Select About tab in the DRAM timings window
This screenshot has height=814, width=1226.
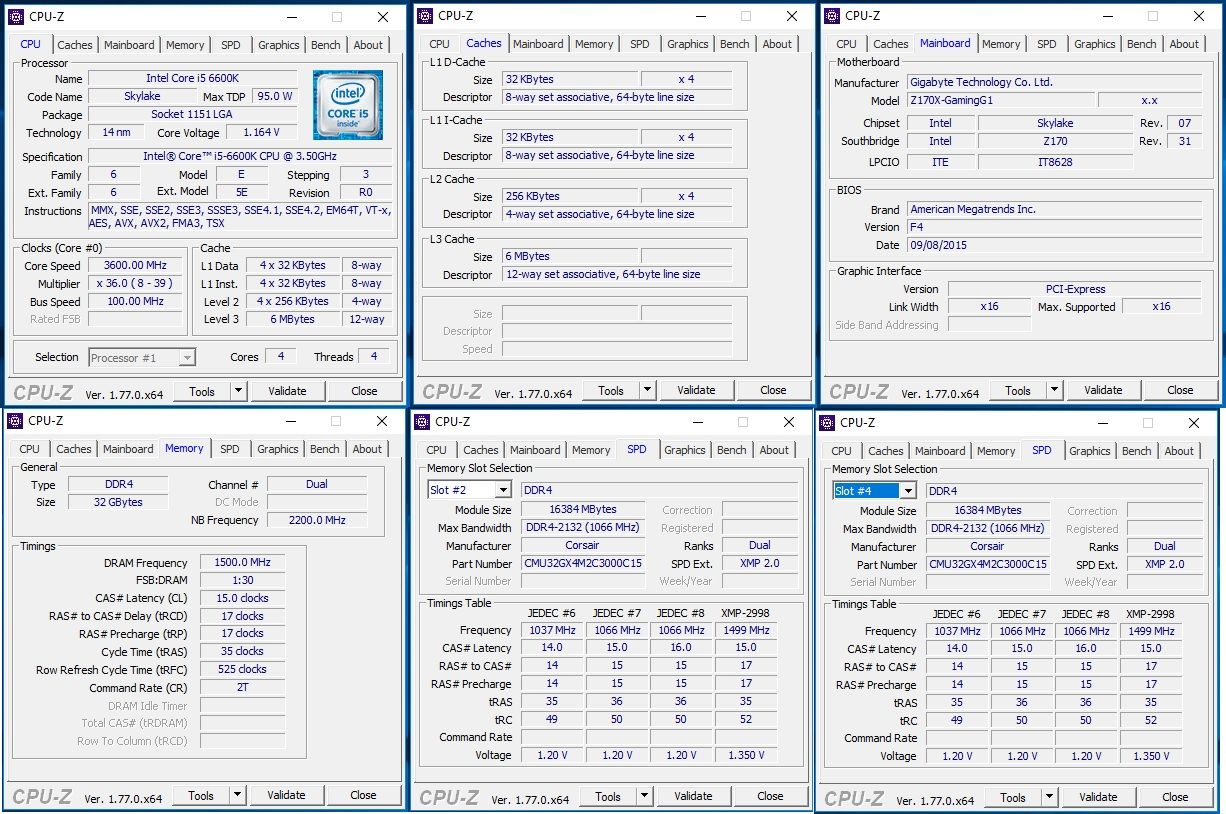click(x=367, y=449)
